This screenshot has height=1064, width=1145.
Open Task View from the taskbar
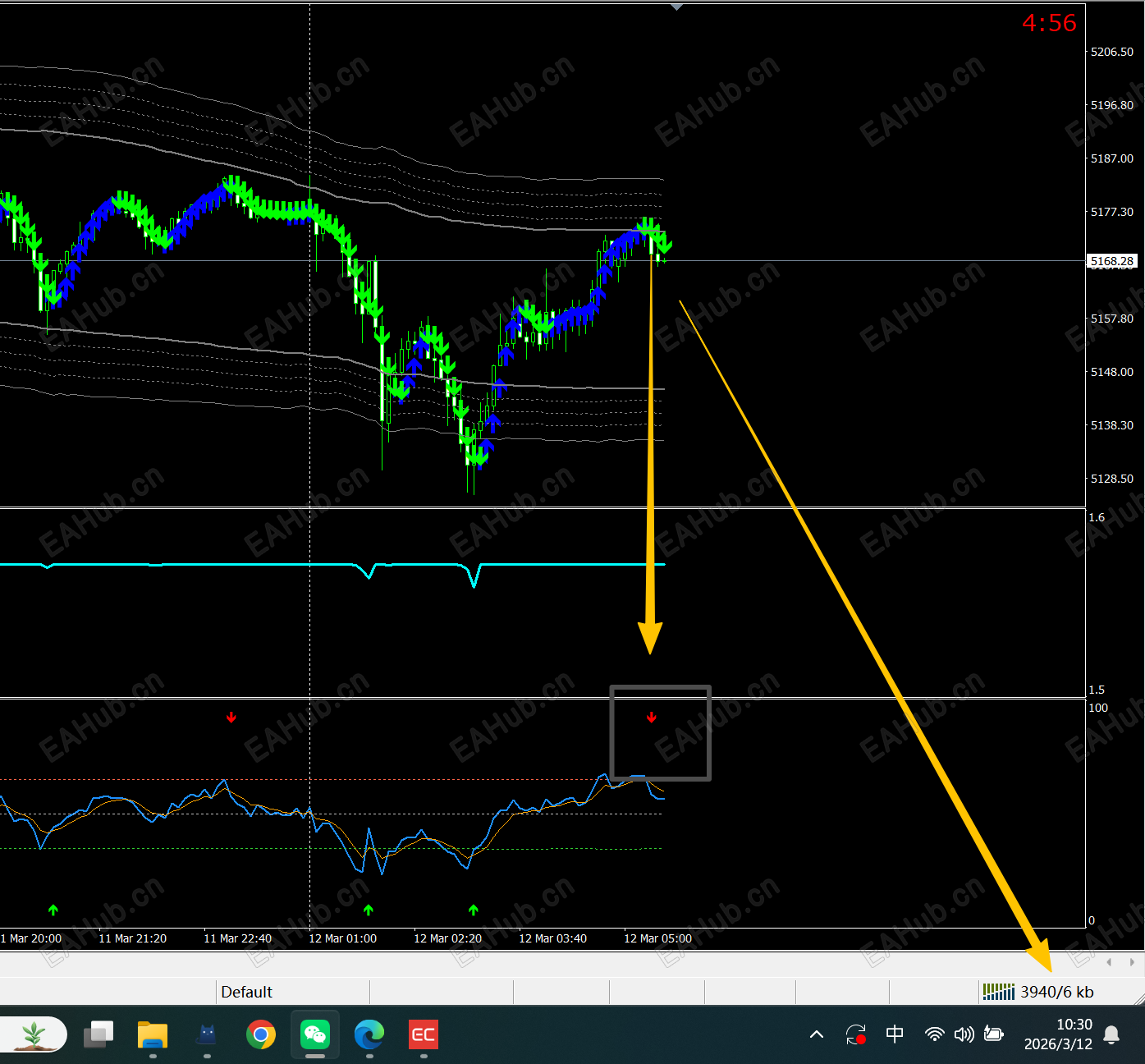click(98, 1034)
